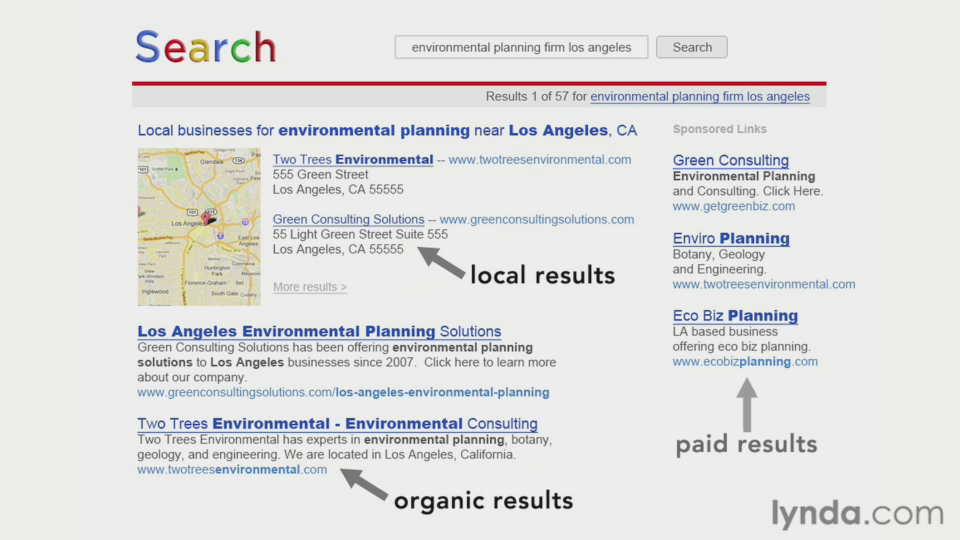Viewport: 960px width, 540px height.
Task: Open Enviro Planning sponsored link
Action: 731,238
